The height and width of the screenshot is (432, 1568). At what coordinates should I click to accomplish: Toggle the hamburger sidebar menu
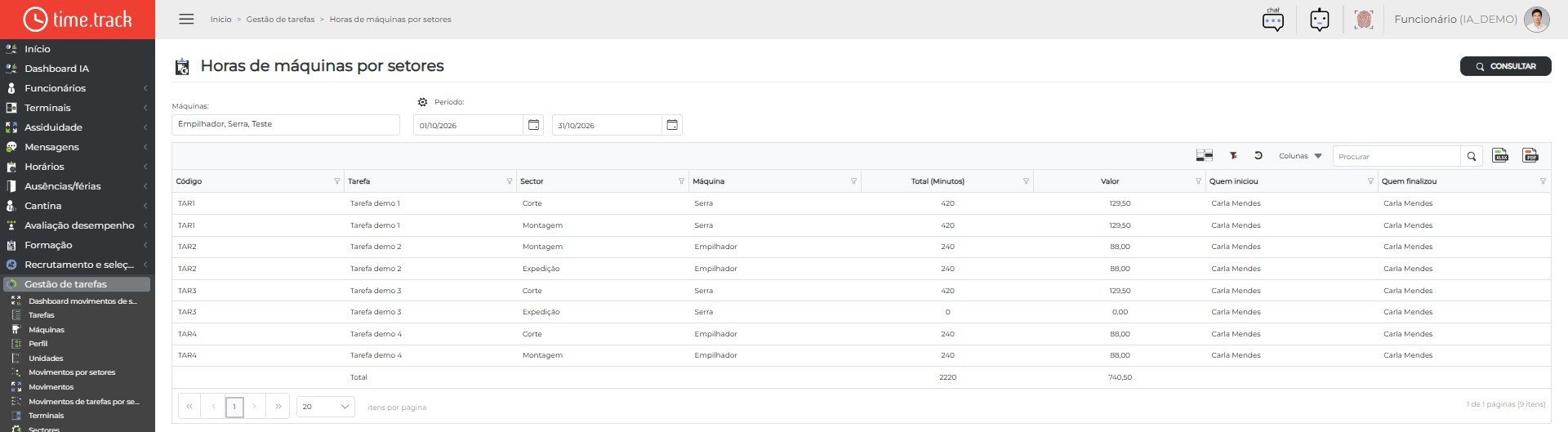click(186, 19)
